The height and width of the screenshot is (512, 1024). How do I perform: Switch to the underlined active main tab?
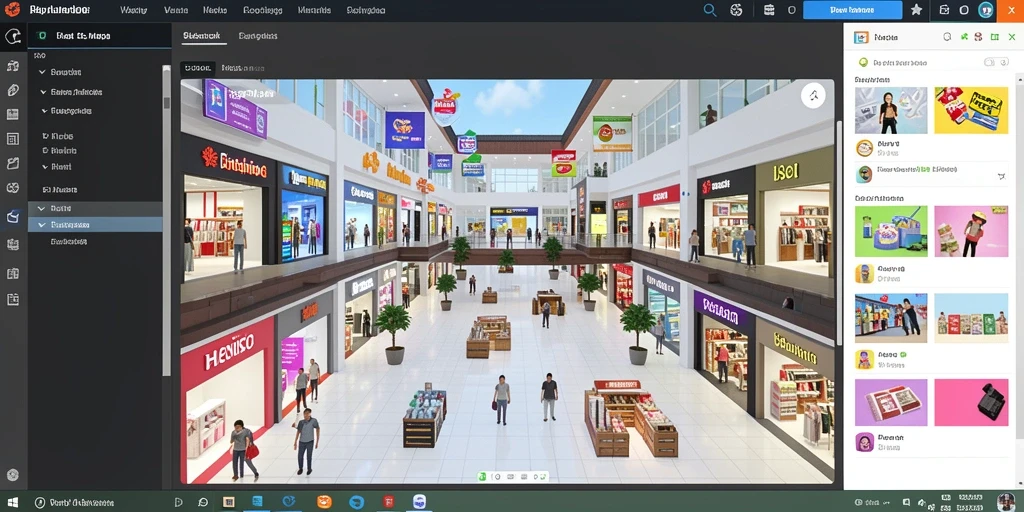coord(202,36)
